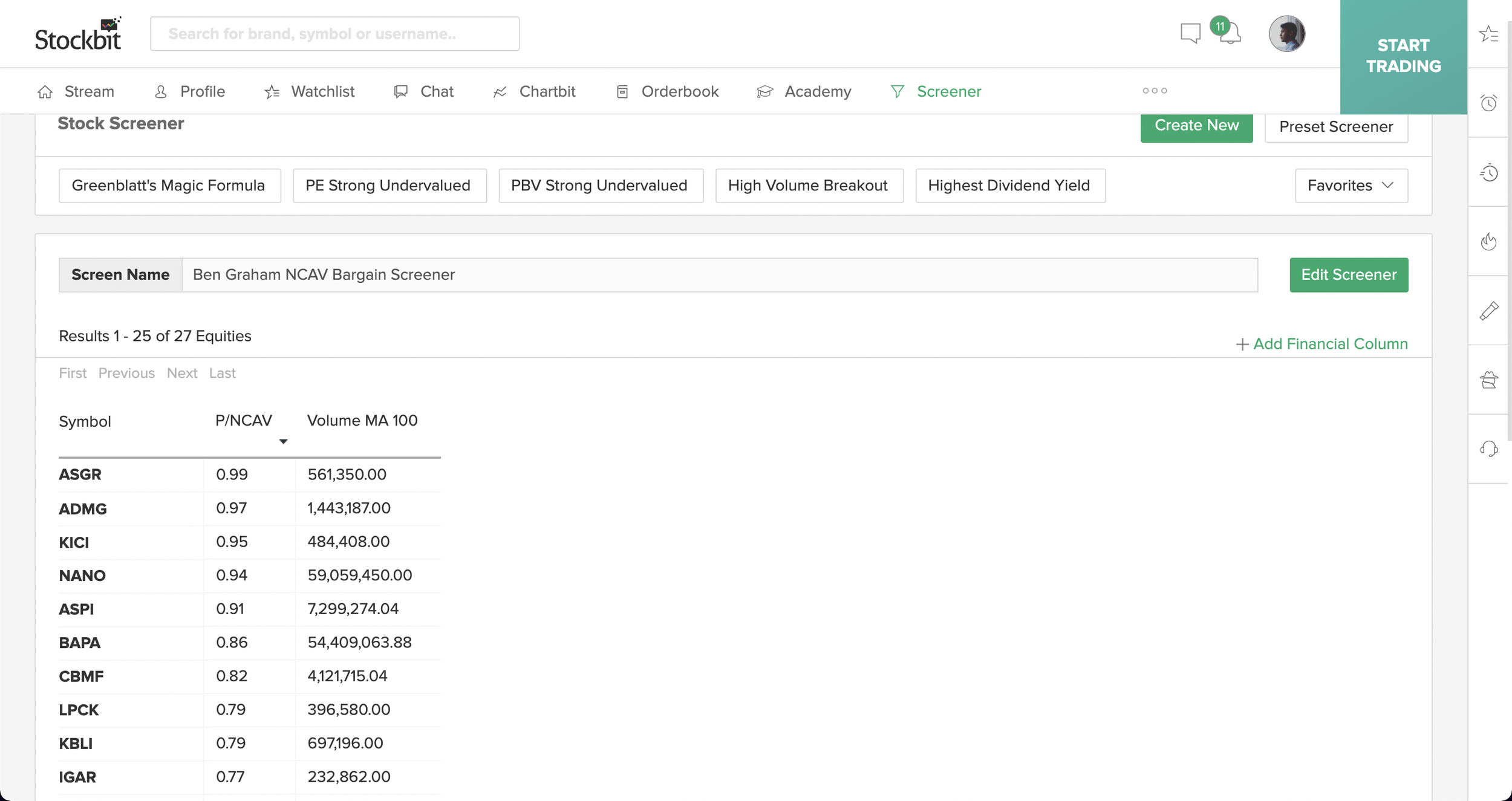Select Greenblatt's Magic Formula preset

(169, 186)
